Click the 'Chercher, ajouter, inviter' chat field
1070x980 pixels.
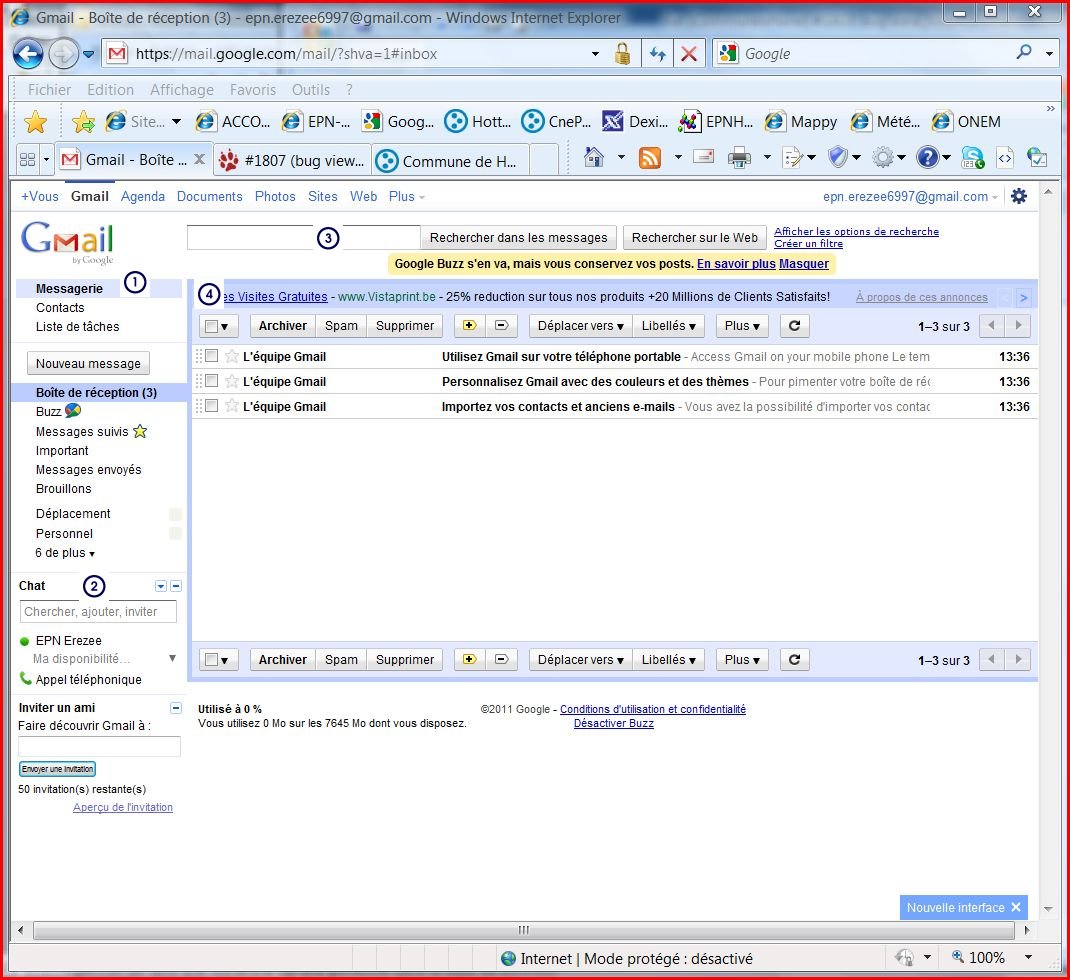[x=98, y=611]
